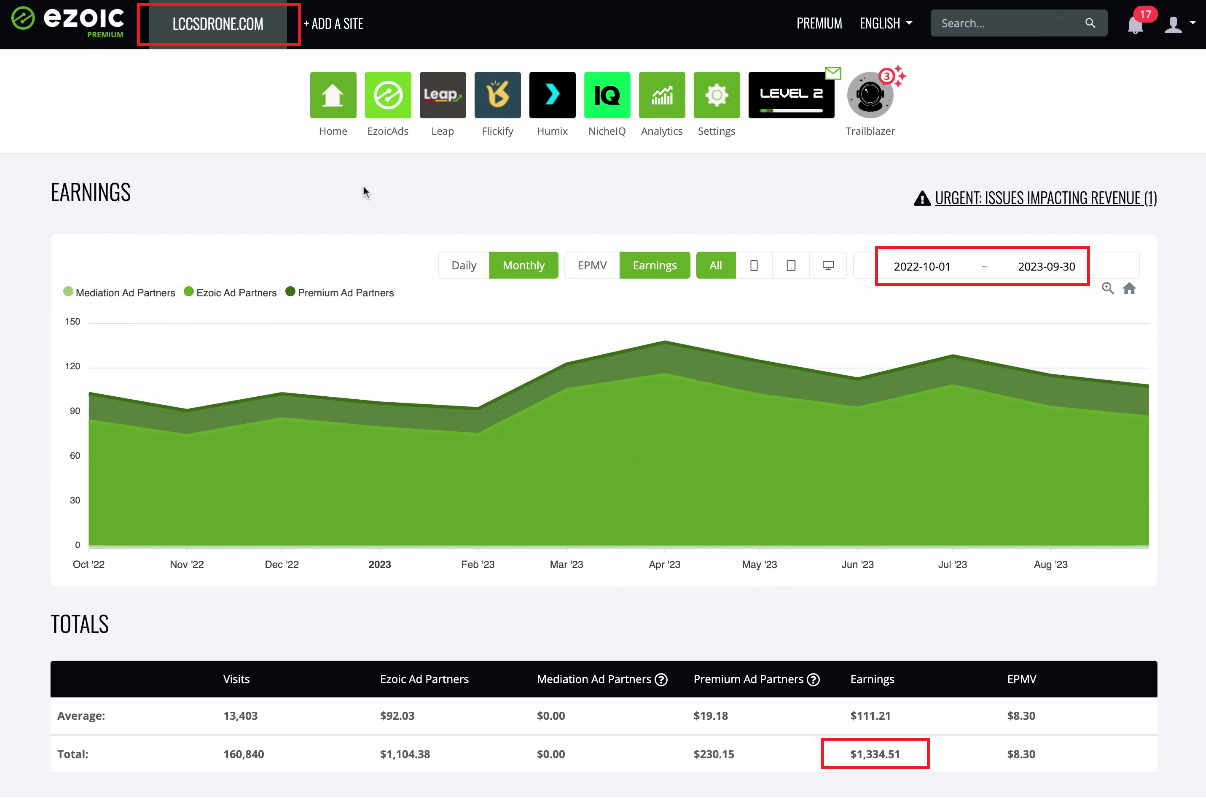Click the Ezoic logo
The height and width of the screenshot is (798, 1206).
point(68,22)
